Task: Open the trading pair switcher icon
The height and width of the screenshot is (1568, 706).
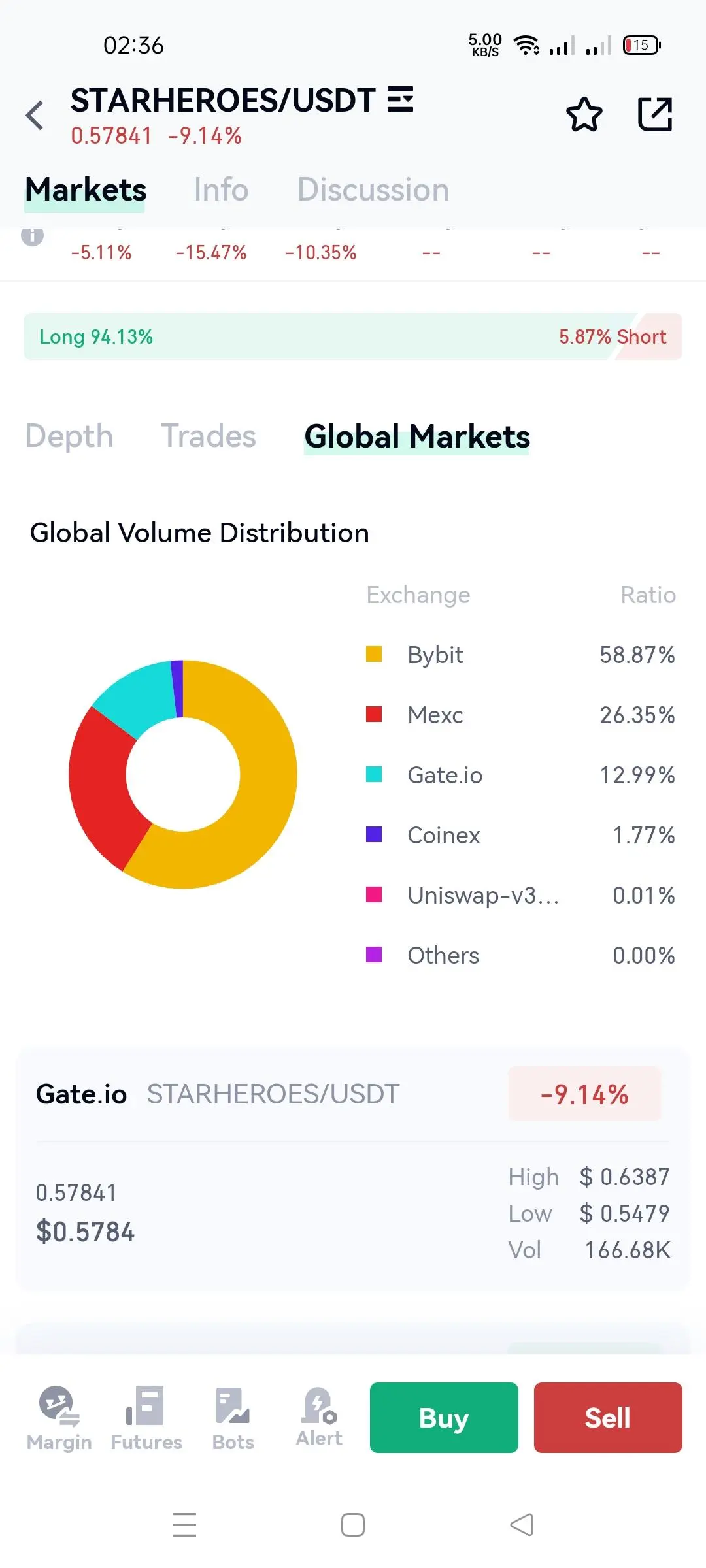Action: pyautogui.click(x=400, y=100)
